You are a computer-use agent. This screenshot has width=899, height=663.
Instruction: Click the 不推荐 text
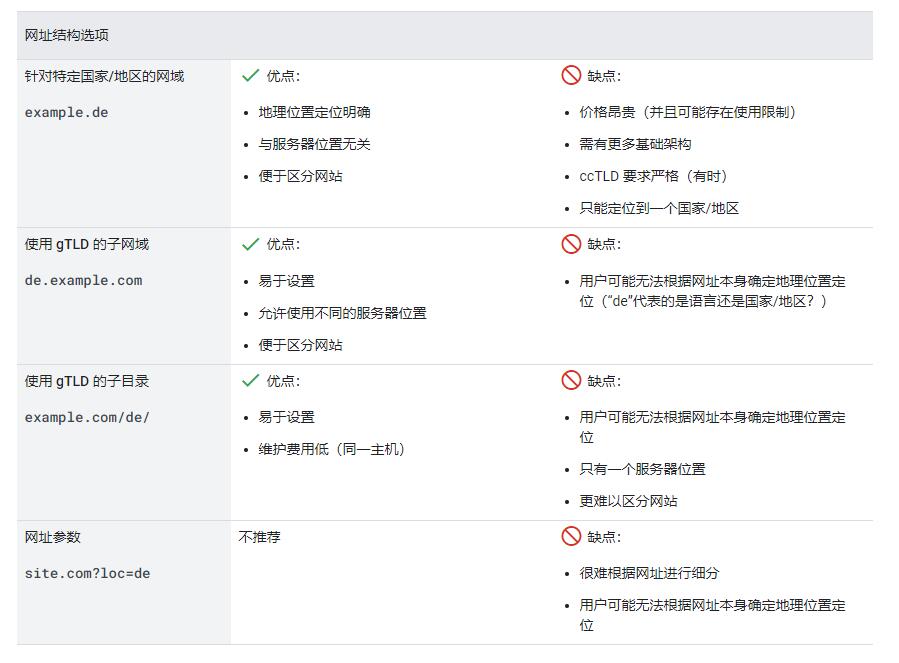pyautogui.click(x=260, y=537)
